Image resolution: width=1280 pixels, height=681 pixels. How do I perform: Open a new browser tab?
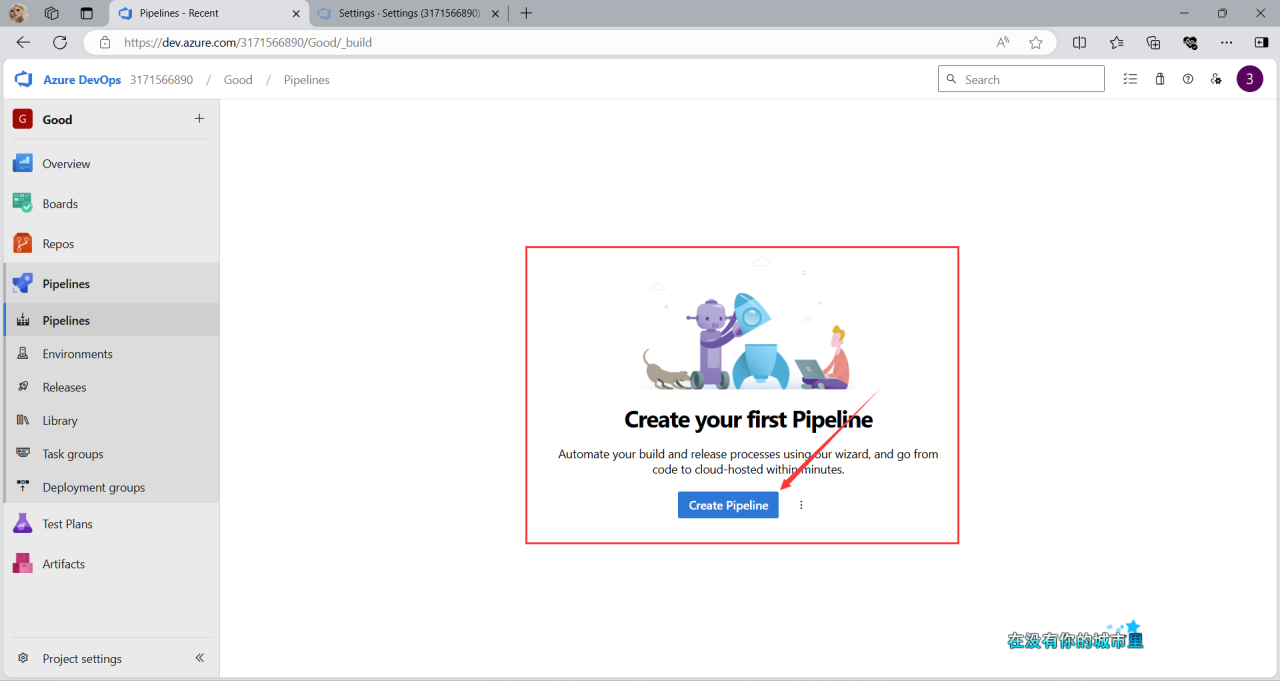coord(526,13)
